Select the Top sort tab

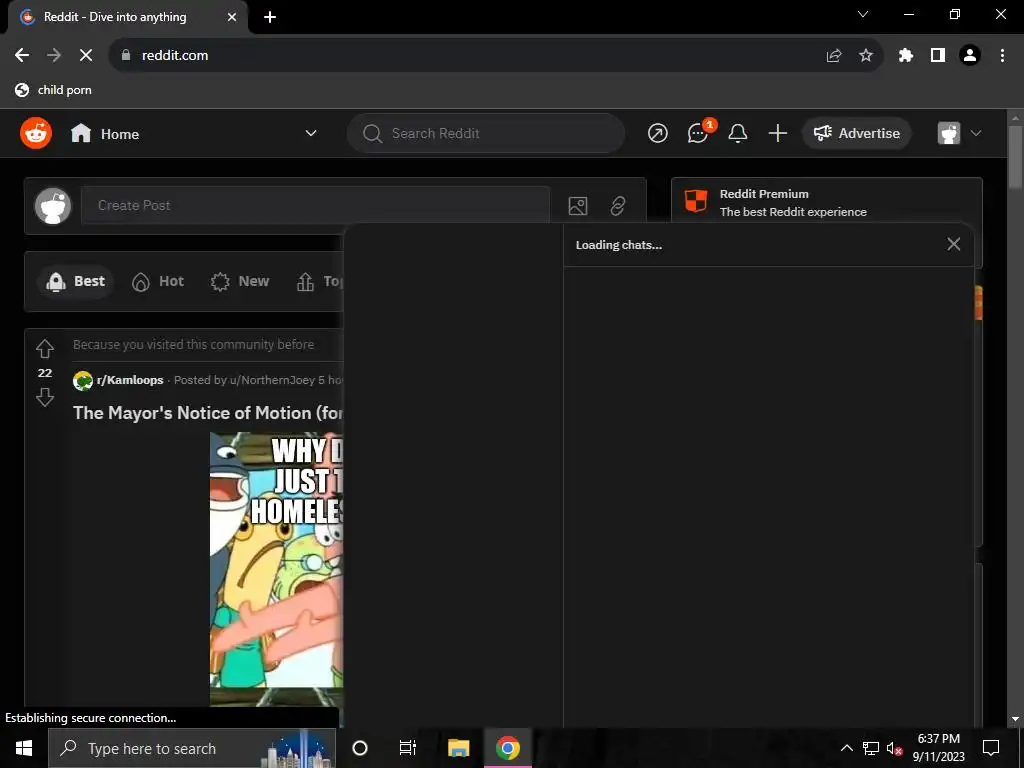pos(319,281)
